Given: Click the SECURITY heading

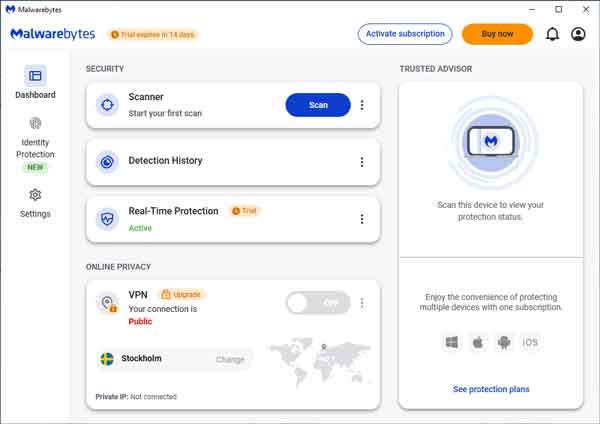Looking at the screenshot, I should (x=105, y=69).
